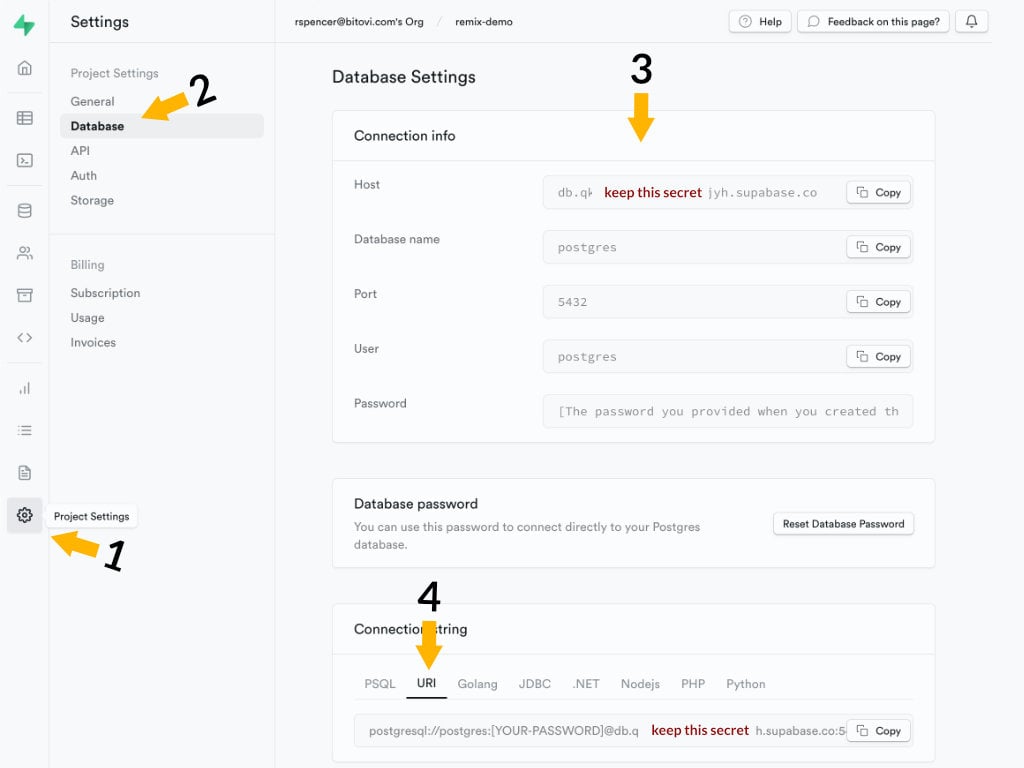Open notifications via the bell icon
Screen dimensions: 1024x768
coord(971,21)
